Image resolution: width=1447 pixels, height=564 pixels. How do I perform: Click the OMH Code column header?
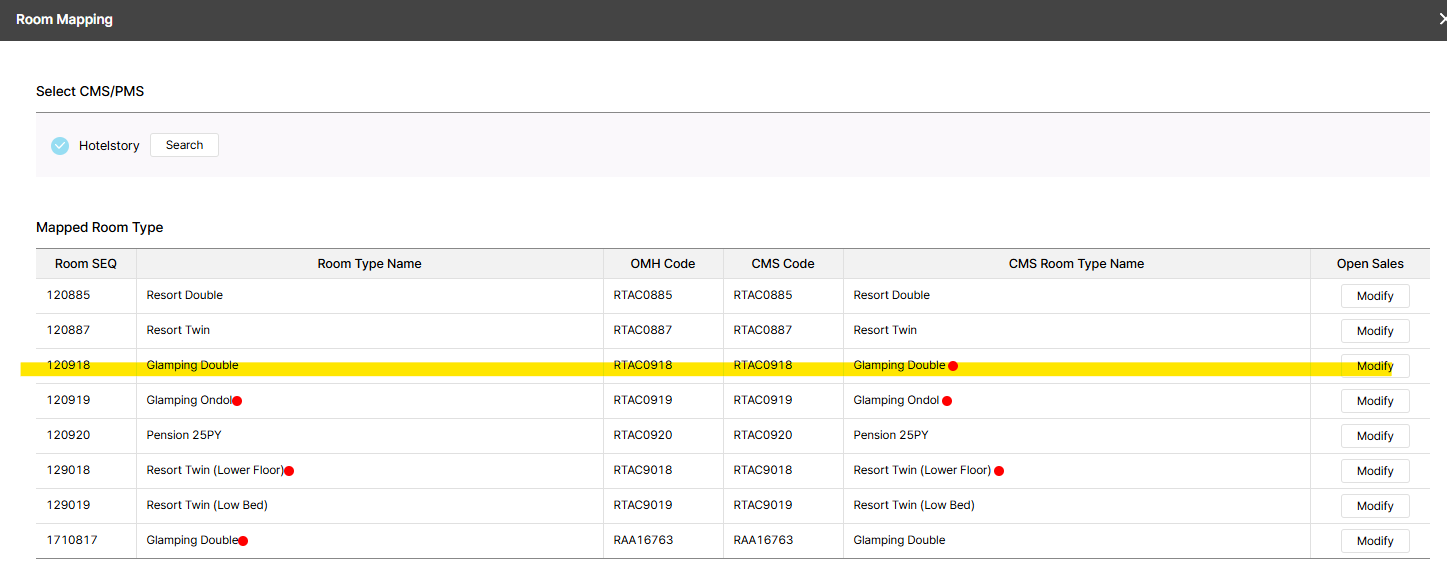[x=662, y=264]
